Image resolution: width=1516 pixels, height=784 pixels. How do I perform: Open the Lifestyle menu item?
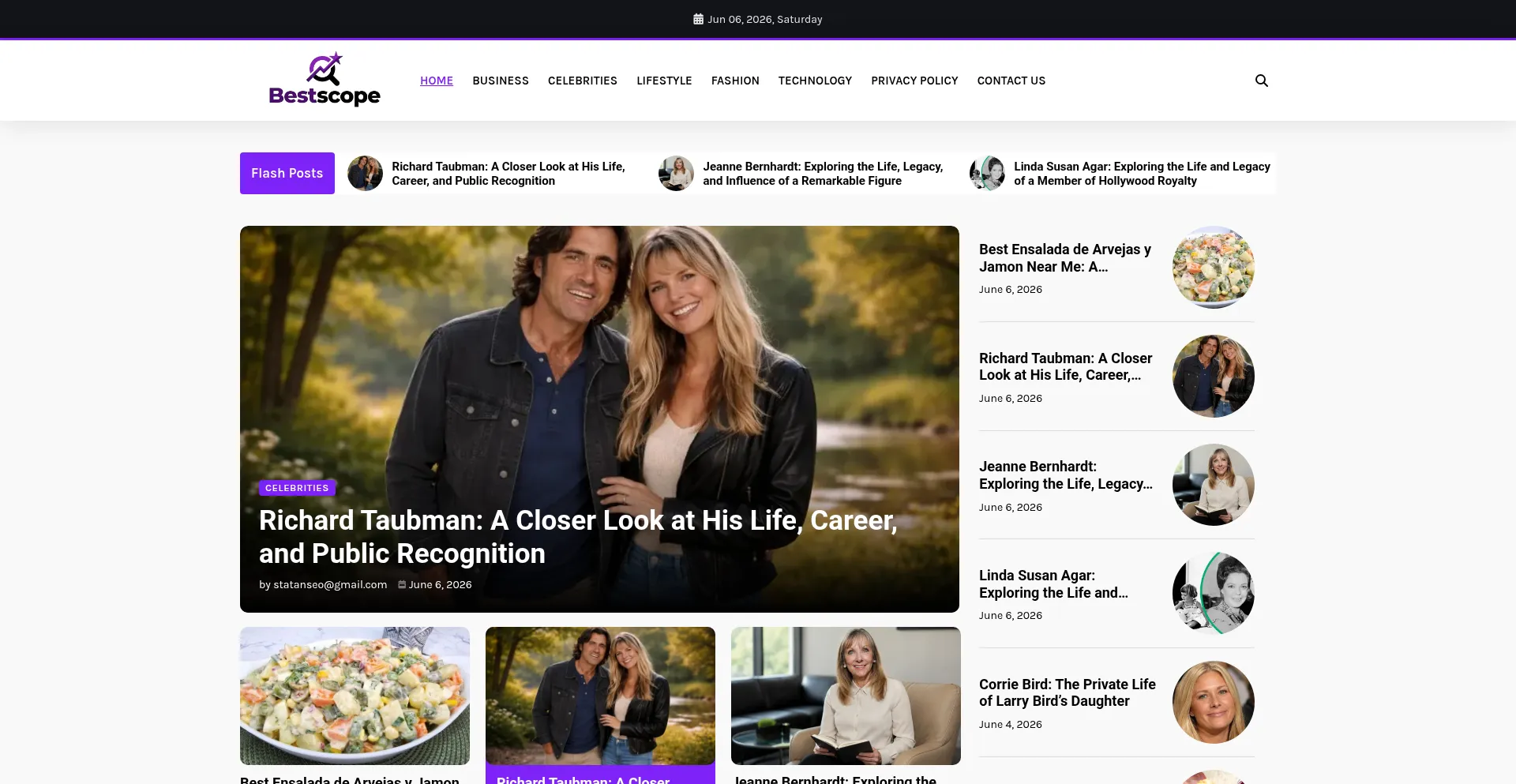pyautogui.click(x=664, y=81)
